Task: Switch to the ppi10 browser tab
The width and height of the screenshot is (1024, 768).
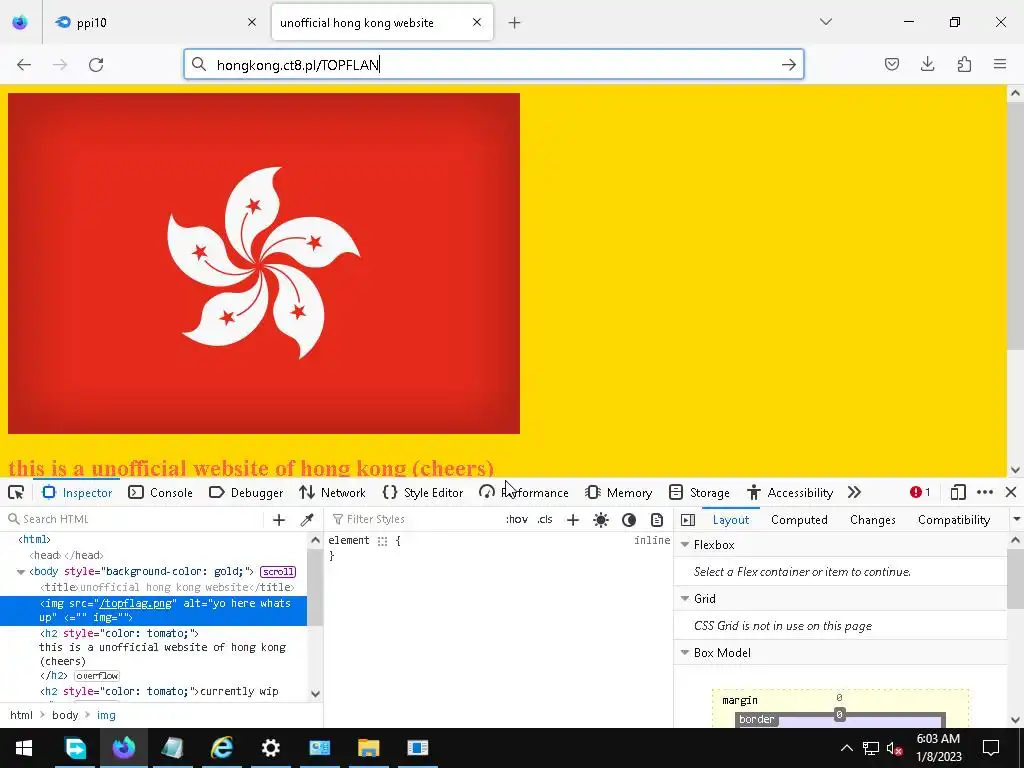Action: pyautogui.click(x=155, y=23)
